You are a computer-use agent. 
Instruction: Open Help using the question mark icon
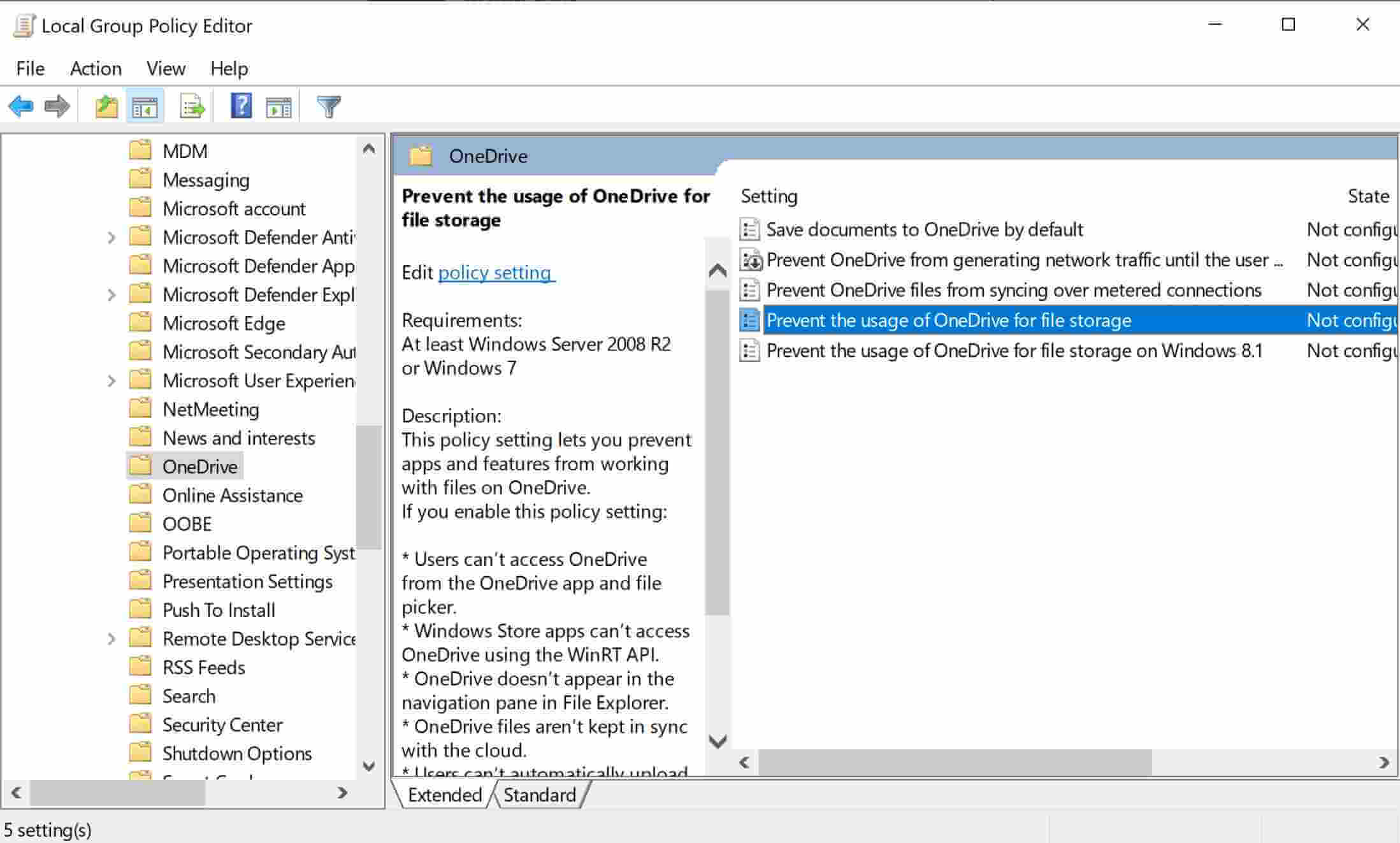[240, 106]
